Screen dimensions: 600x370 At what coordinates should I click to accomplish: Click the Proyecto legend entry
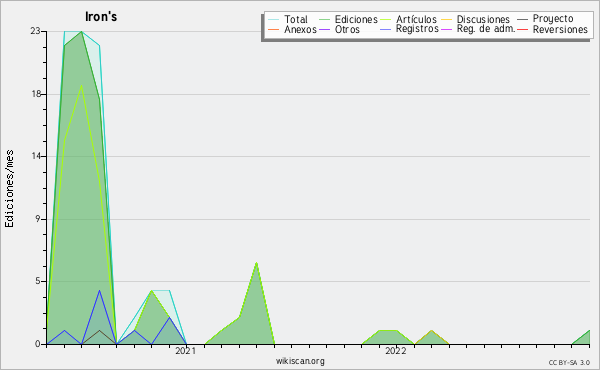[x=553, y=19]
